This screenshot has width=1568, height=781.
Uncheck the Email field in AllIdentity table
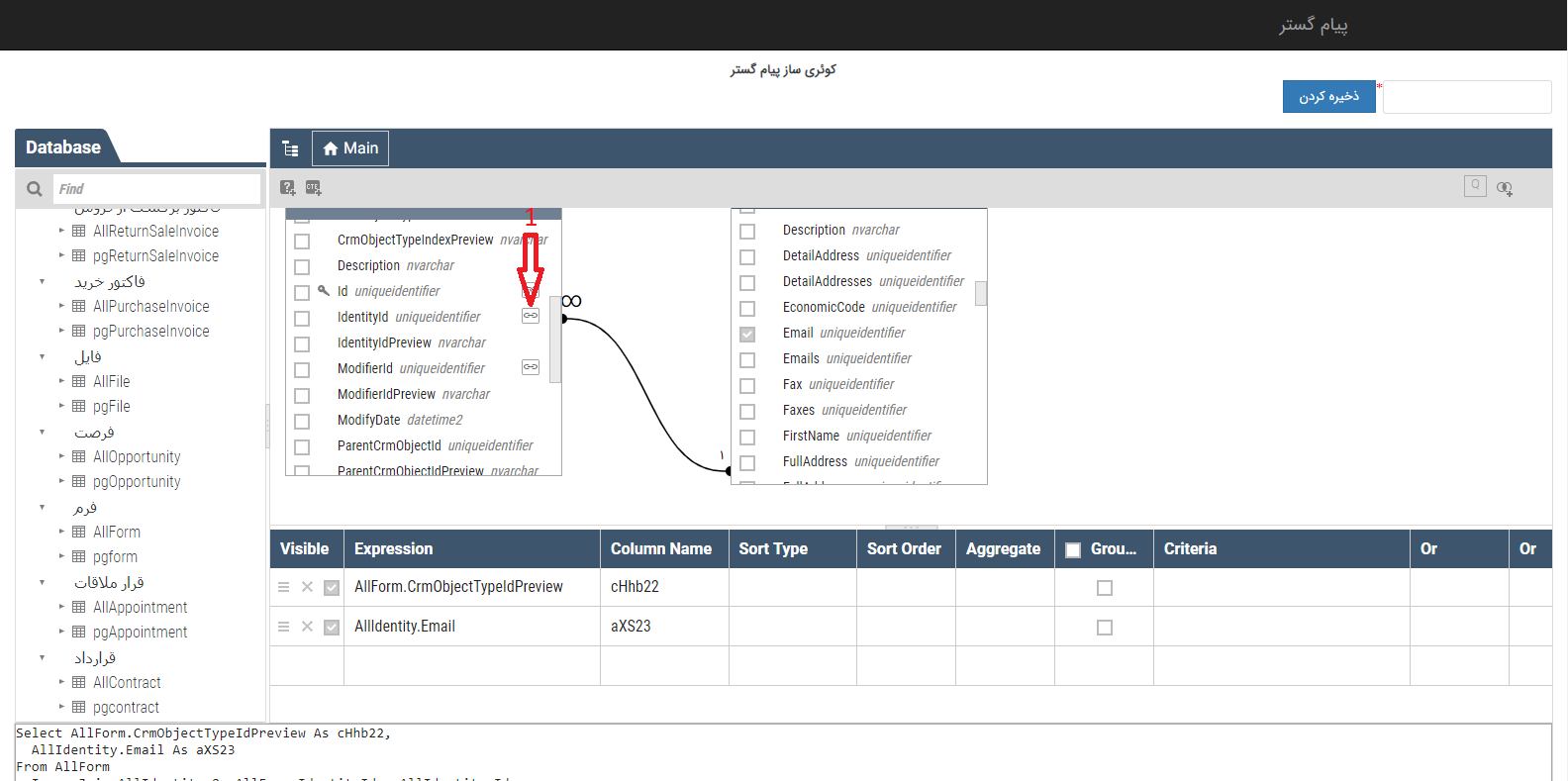click(747, 334)
